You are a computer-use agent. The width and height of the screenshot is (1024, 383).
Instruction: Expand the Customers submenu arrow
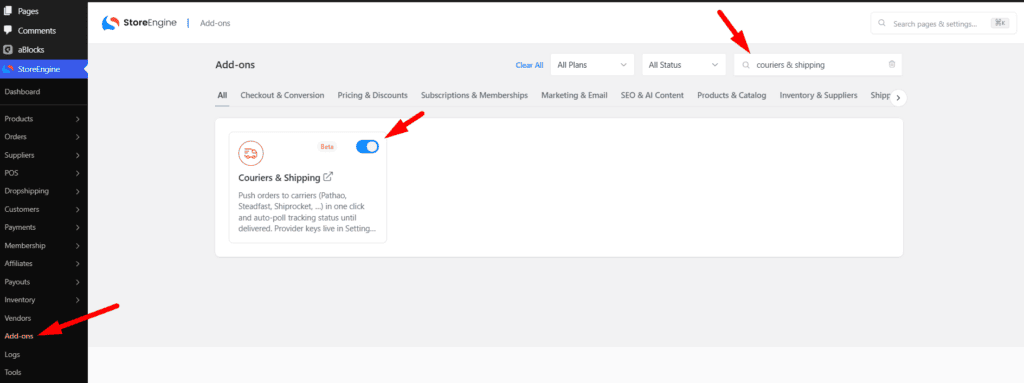(78, 209)
